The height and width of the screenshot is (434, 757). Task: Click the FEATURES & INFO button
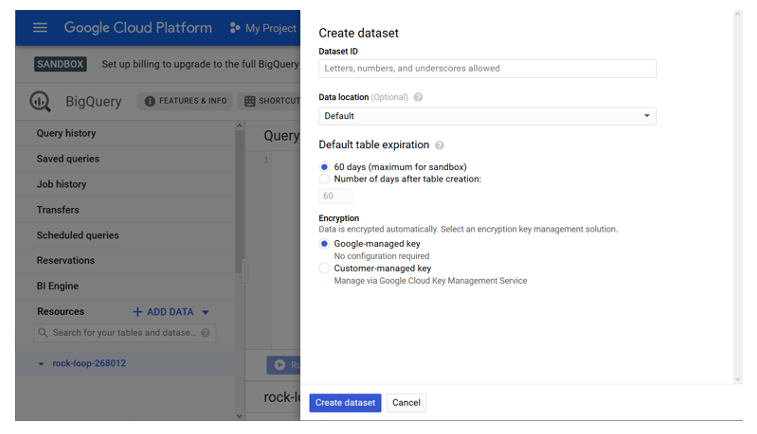(185, 101)
